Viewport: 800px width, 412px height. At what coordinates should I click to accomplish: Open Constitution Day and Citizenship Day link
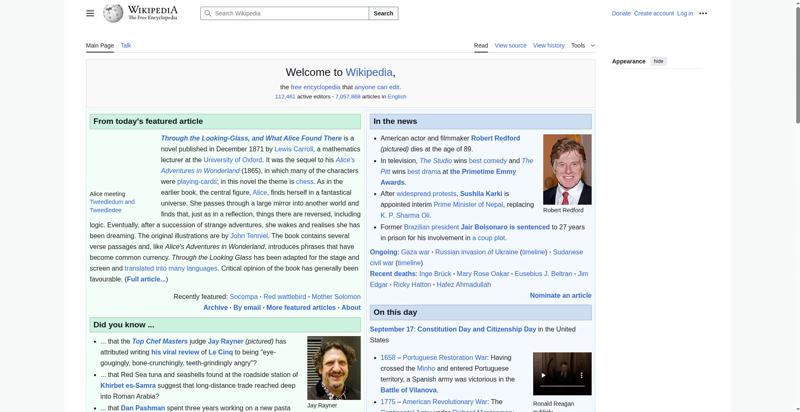click(x=477, y=329)
